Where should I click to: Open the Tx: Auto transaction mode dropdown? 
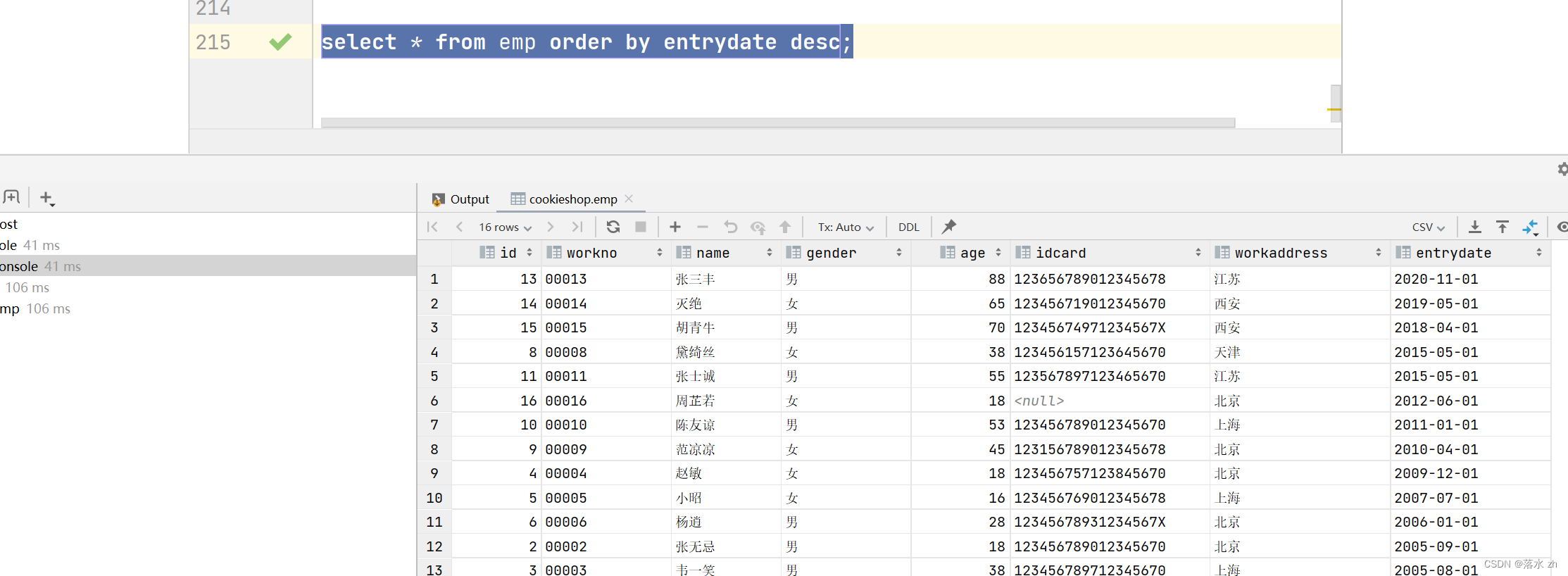(846, 227)
